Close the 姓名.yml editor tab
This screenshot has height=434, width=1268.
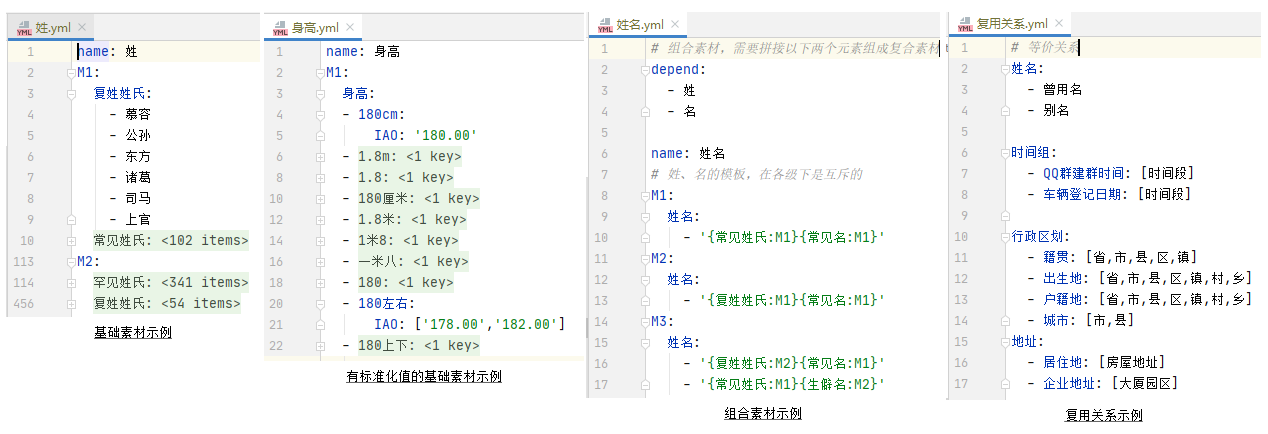click(676, 24)
